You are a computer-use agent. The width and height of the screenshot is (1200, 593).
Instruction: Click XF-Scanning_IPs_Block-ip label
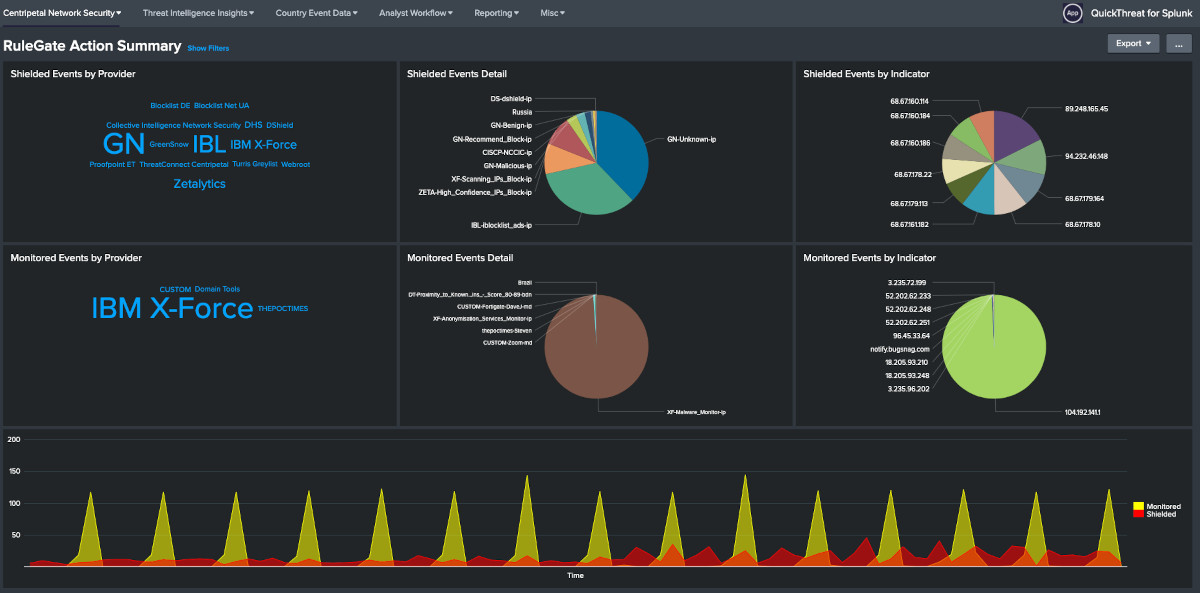click(491, 178)
